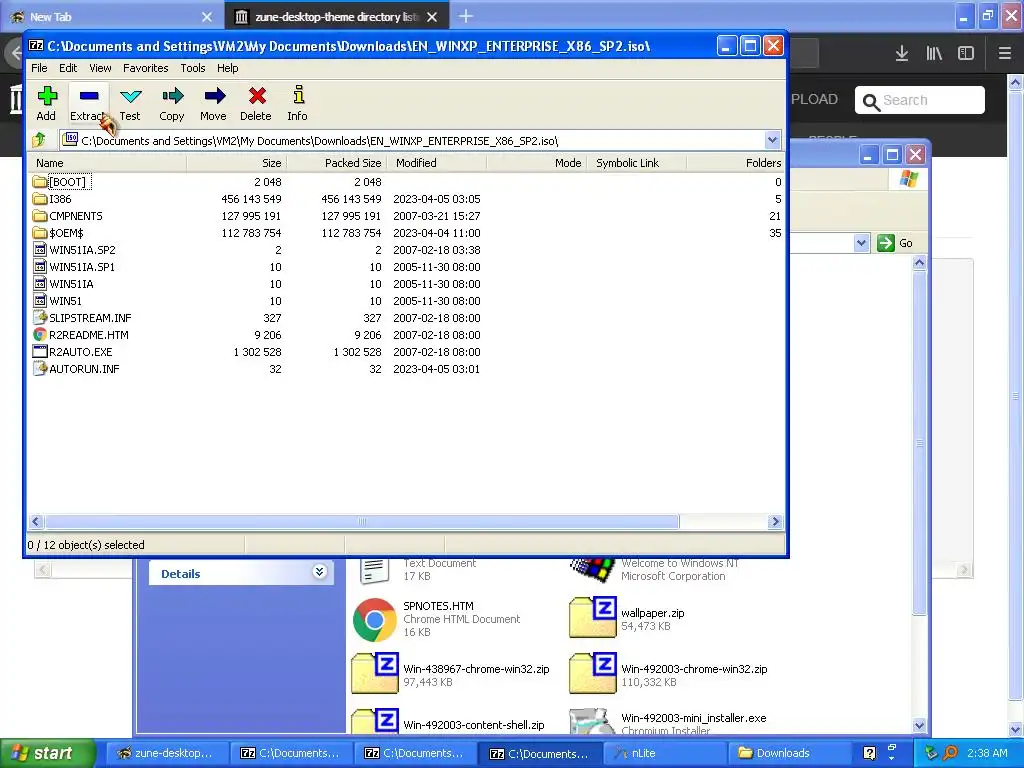The width and height of the screenshot is (1024, 768).
Task: Click the Delete toolbar icon
Action: (x=257, y=96)
